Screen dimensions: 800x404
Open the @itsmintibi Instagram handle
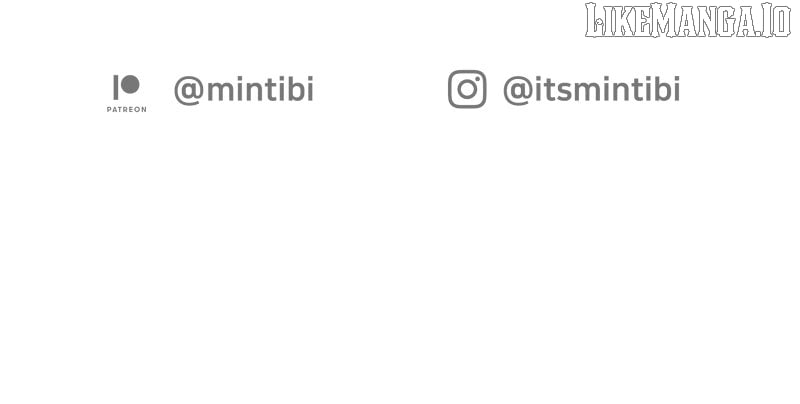point(591,90)
